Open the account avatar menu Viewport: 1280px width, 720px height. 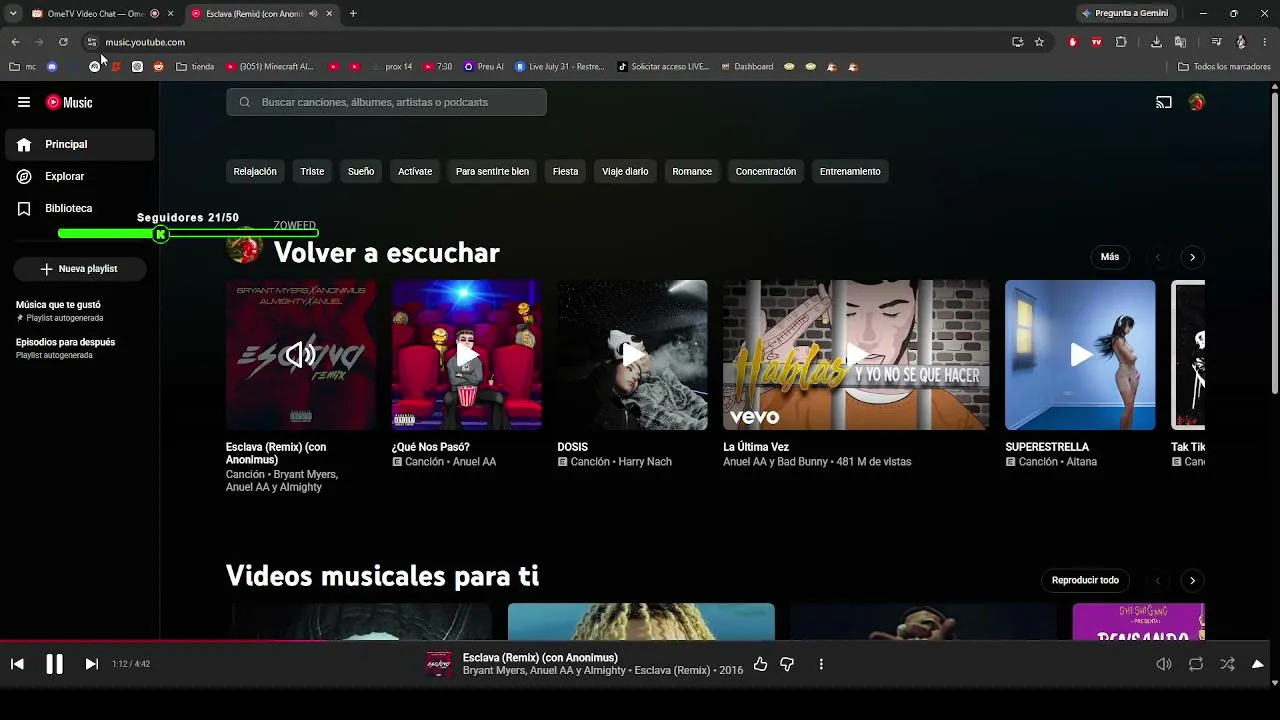coord(1196,102)
